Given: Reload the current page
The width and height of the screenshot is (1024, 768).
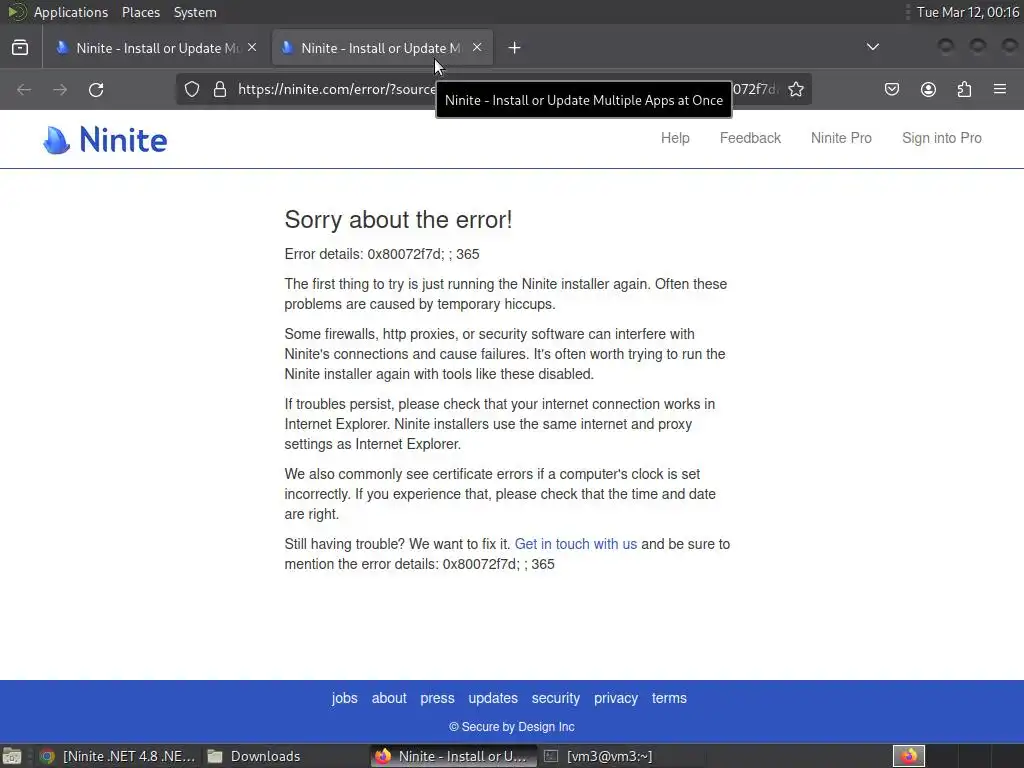Looking at the screenshot, I should click(96, 89).
